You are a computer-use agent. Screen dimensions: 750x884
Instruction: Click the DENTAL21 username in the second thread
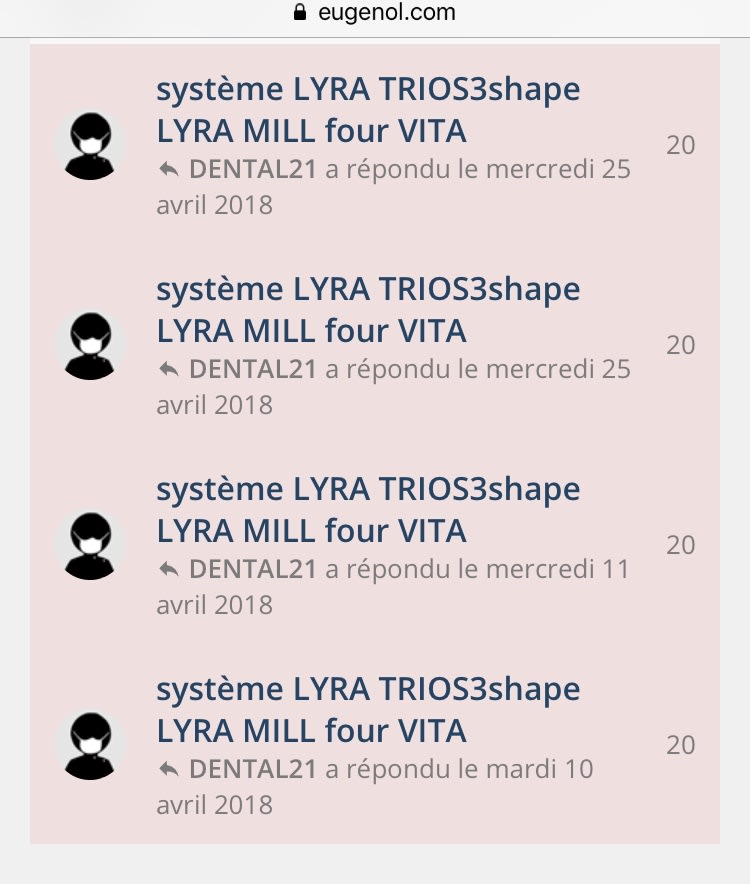click(252, 369)
